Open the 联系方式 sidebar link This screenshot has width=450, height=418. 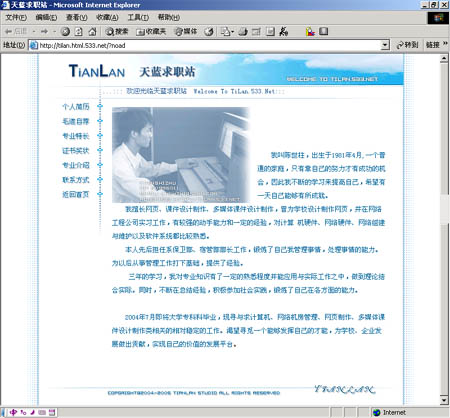pyautogui.click(x=76, y=180)
